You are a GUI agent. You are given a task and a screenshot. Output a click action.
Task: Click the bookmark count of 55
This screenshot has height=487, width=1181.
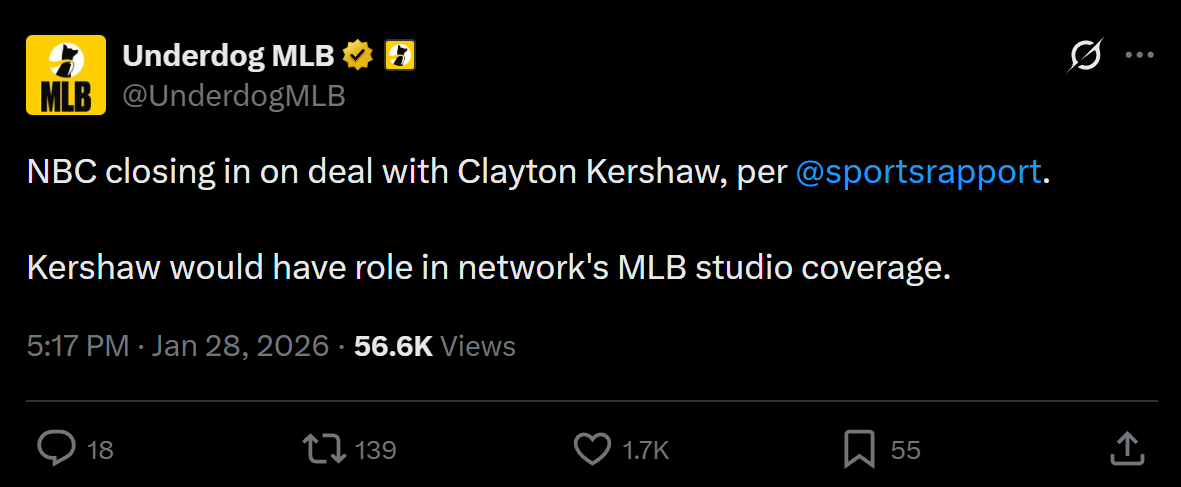(905, 450)
